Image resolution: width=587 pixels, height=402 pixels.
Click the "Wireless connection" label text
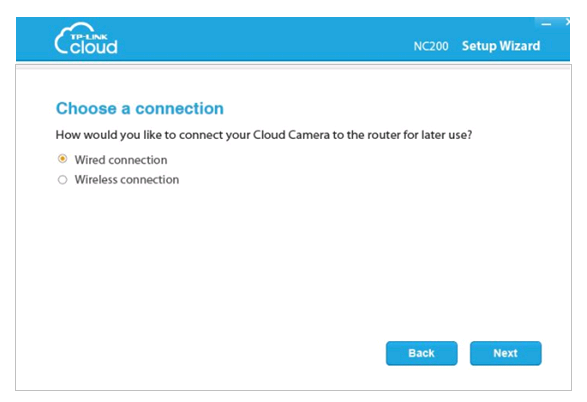(127, 180)
